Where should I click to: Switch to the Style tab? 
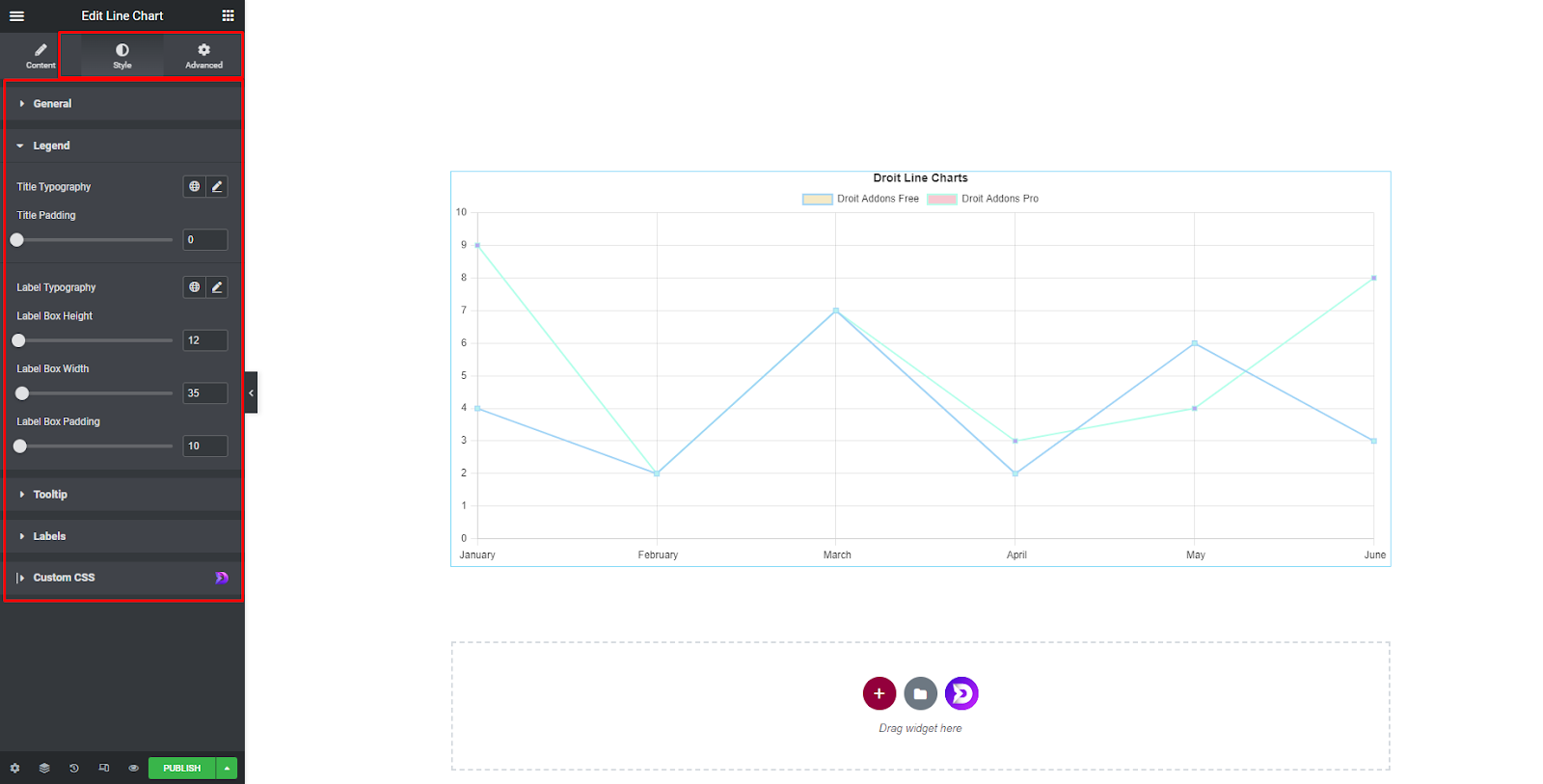[x=122, y=55]
